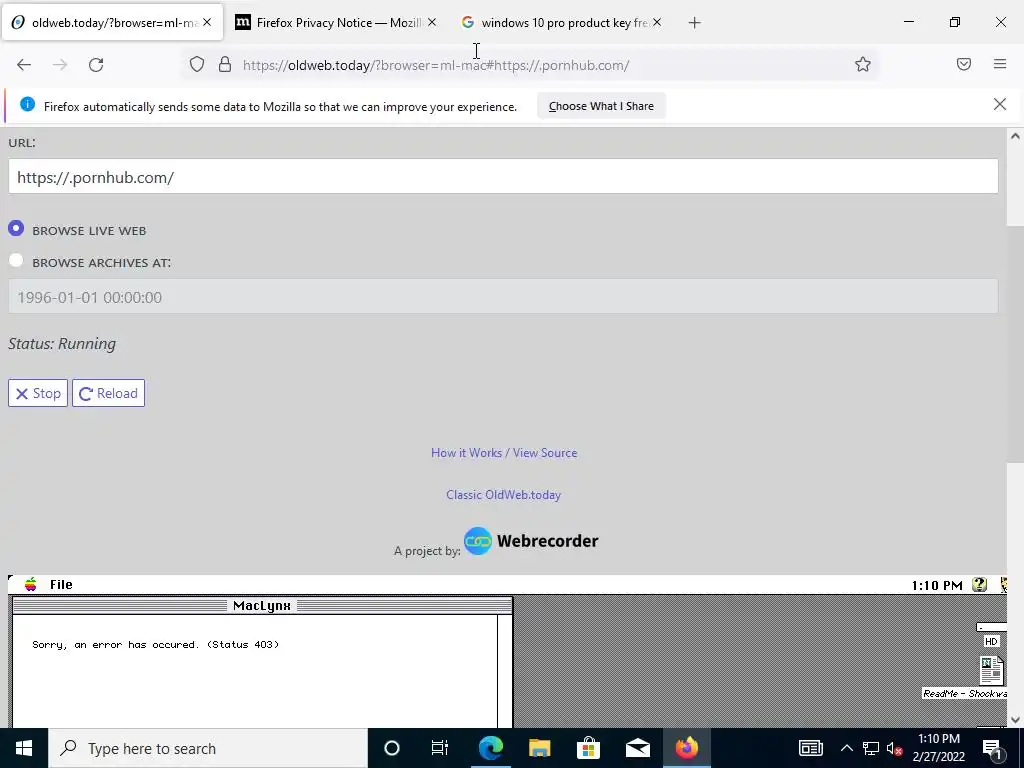Click the Mac menu bar clock 1:10 PM

(936, 585)
